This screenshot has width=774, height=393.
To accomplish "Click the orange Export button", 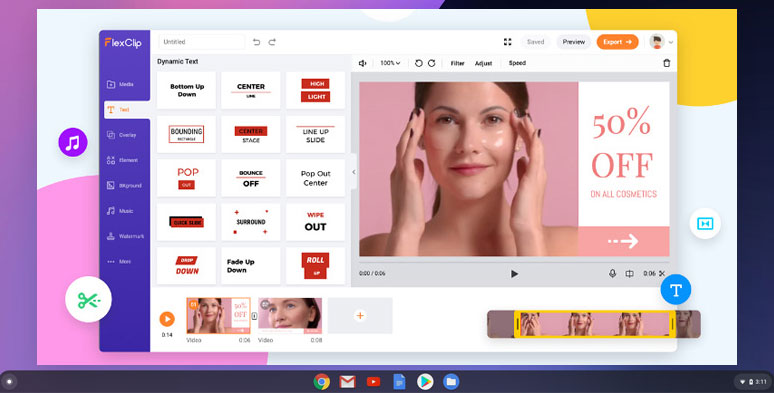I will [x=617, y=42].
